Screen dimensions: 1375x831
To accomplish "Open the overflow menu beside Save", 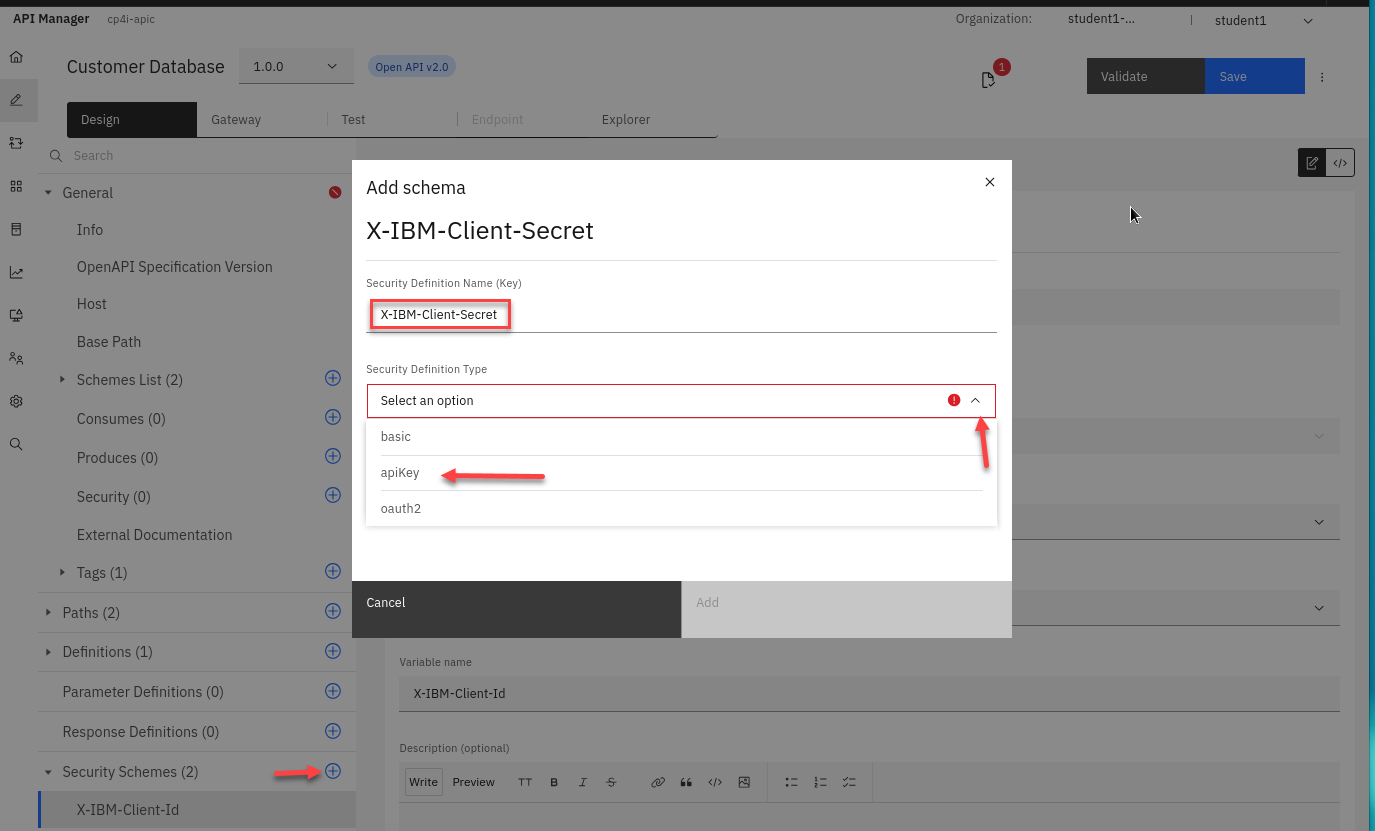I will point(1322,77).
